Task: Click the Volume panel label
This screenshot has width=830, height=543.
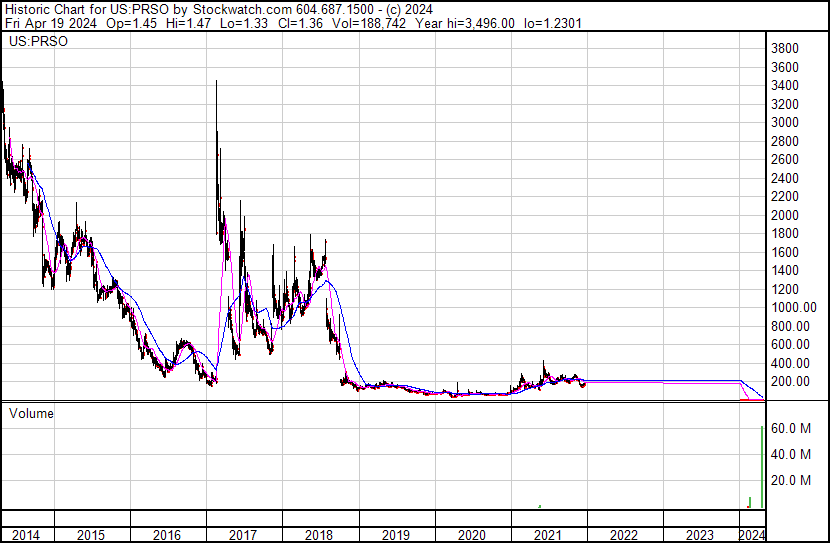Action: (31, 412)
